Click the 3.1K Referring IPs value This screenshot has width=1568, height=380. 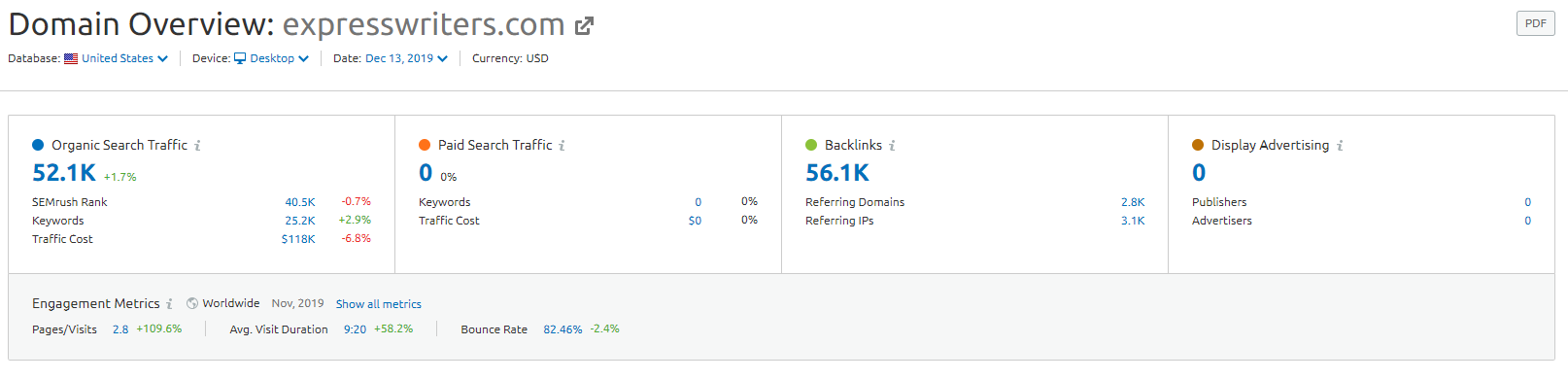pos(1133,221)
